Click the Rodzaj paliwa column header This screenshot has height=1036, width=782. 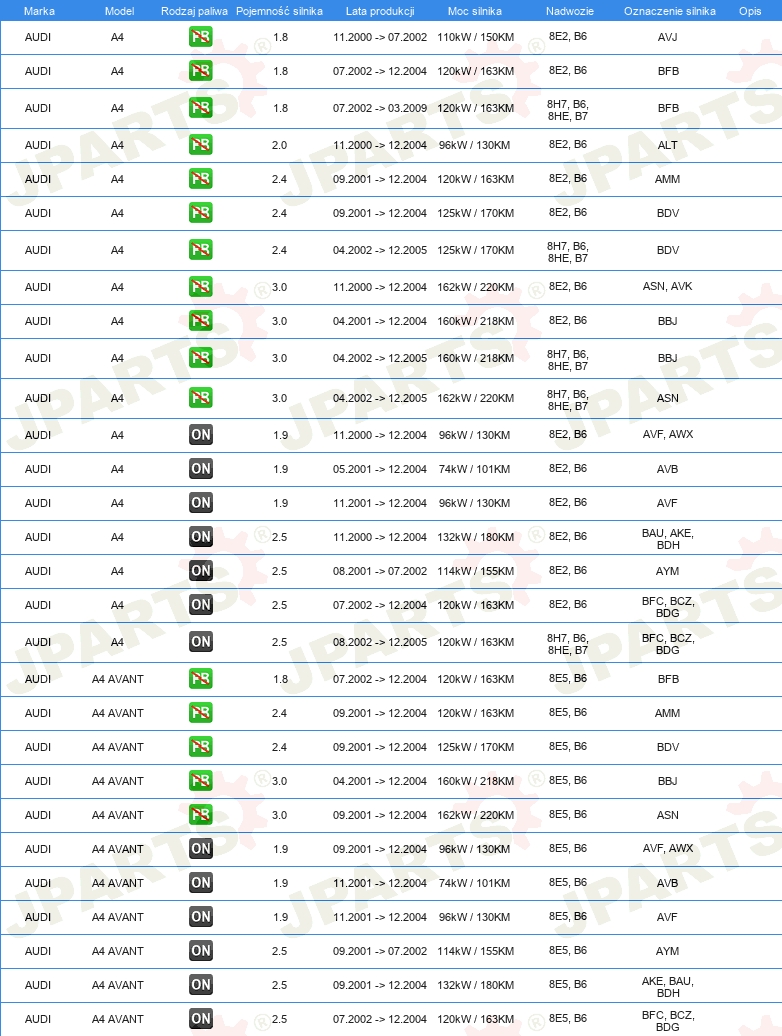[x=194, y=11]
